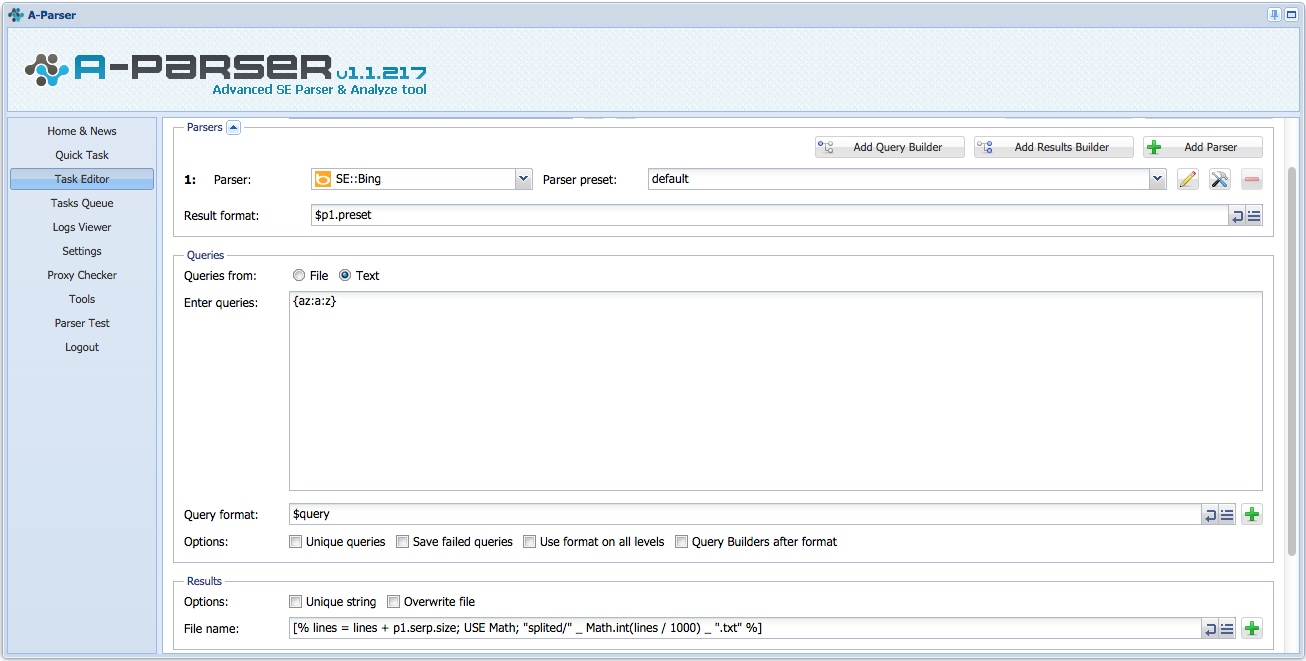1306x661 pixels.
Task: Click the File name line-wrap arrow icon
Action: pyautogui.click(x=1210, y=629)
